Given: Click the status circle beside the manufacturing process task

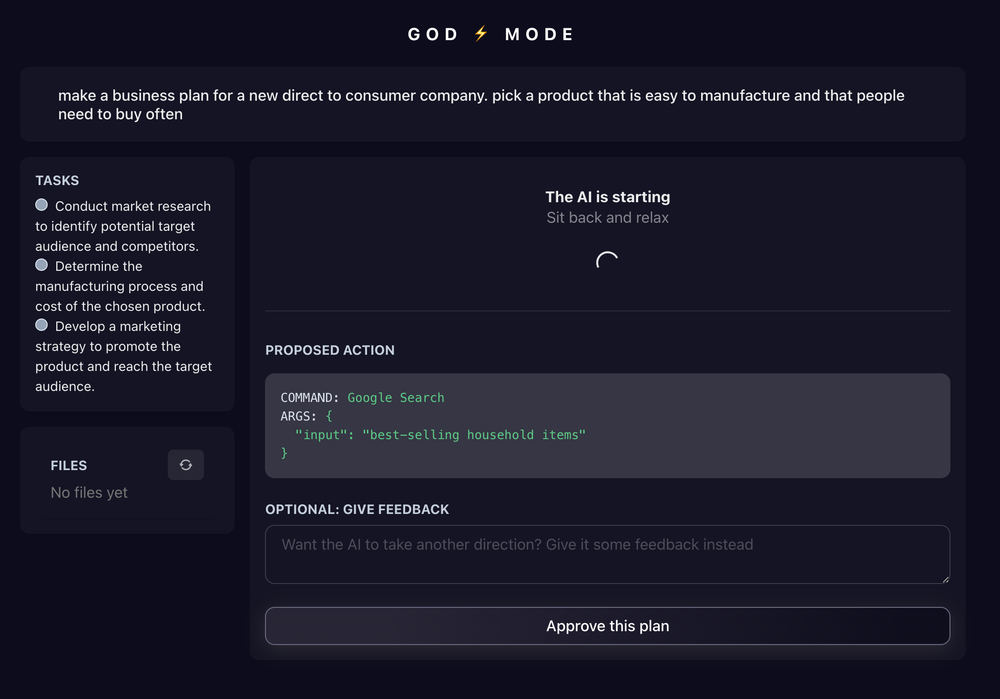Looking at the screenshot, I should pyautogui.click(x=41, y=264).
